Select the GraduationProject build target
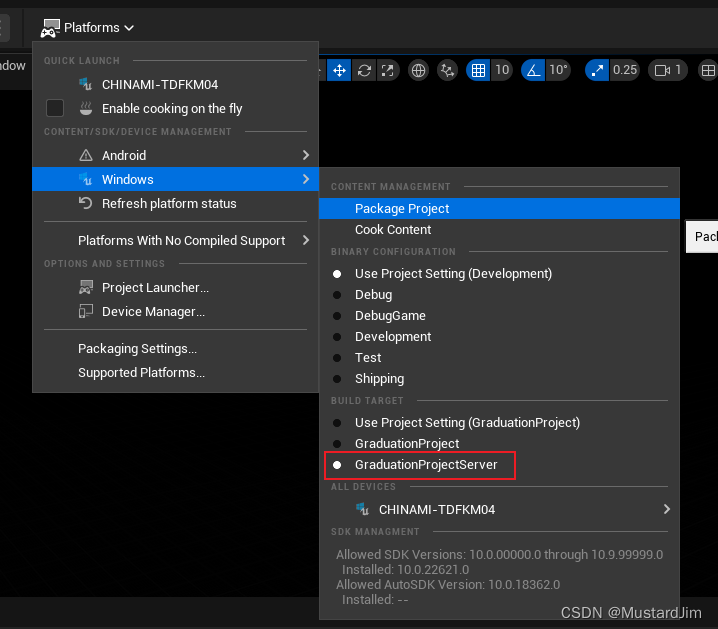 (x=499, y=444)
